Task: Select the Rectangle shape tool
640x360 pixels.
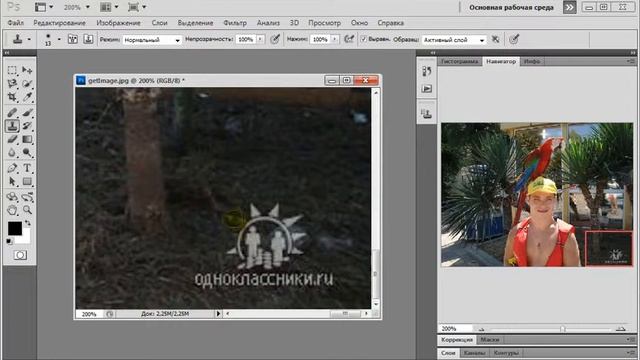Action: tap(27, 181)
